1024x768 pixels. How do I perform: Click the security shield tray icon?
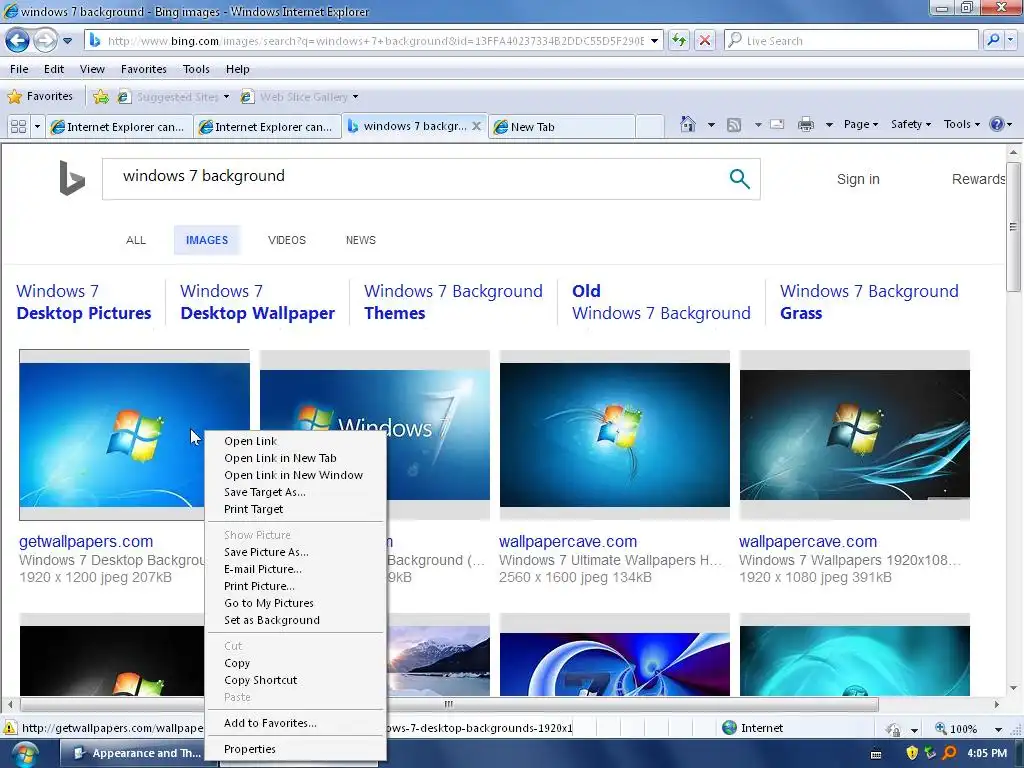[912, 753]
